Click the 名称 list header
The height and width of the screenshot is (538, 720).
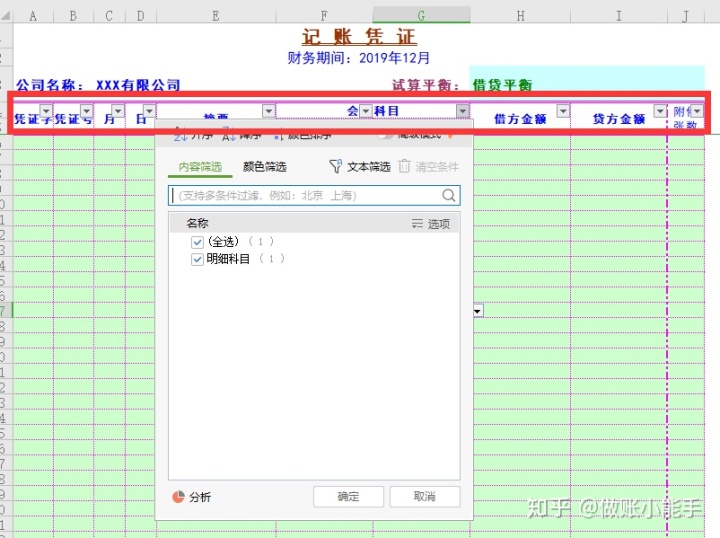[197, 224]
